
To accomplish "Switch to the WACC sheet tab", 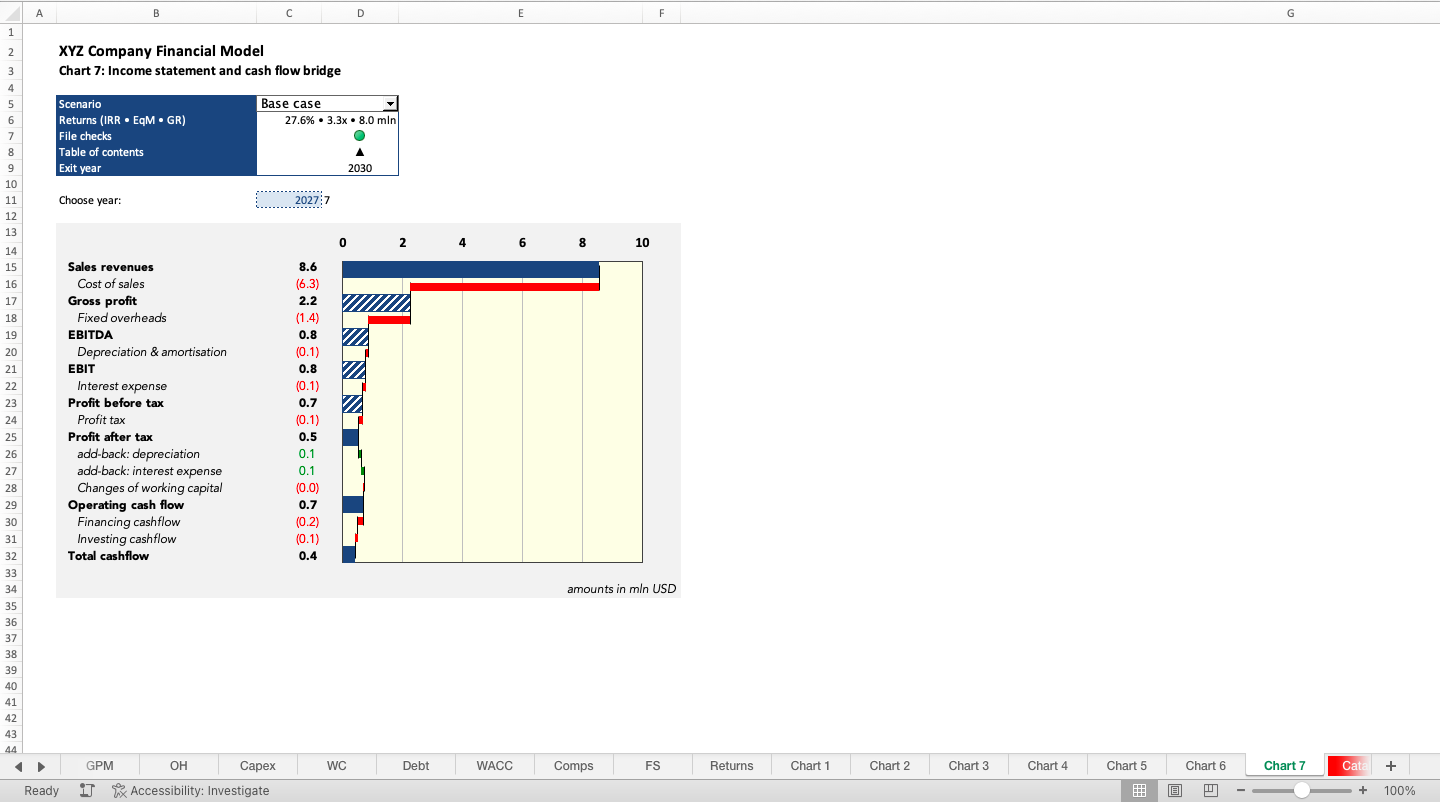I will (x=495, y=766).
